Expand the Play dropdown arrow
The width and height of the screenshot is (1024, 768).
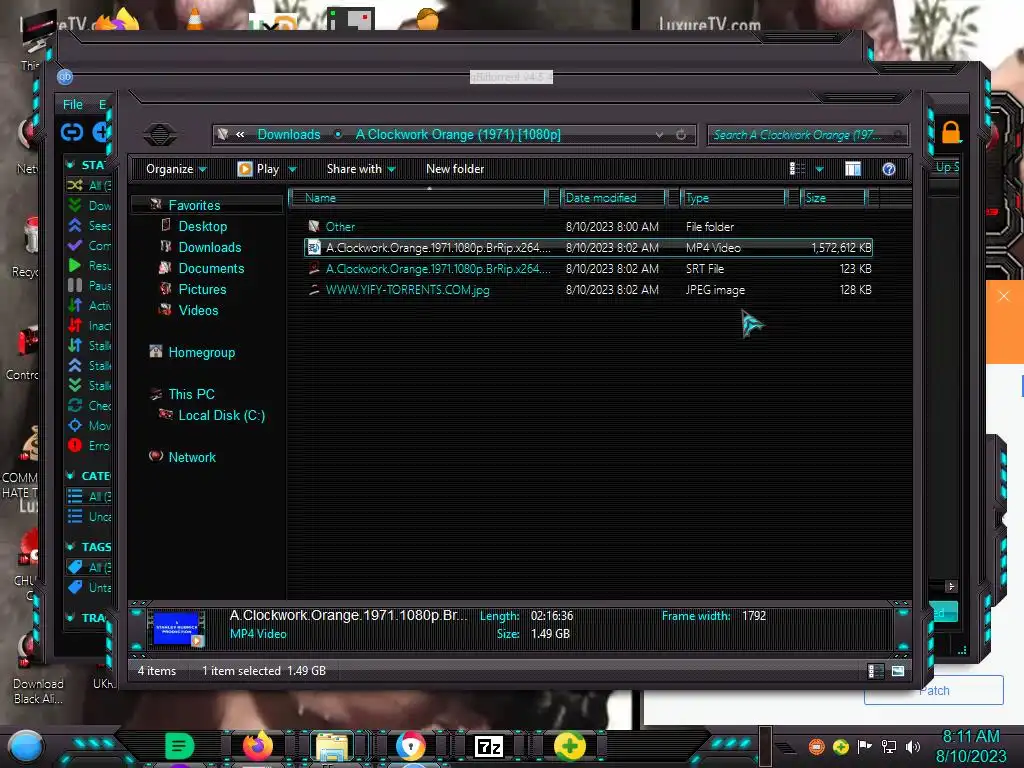tap(293, 169)
